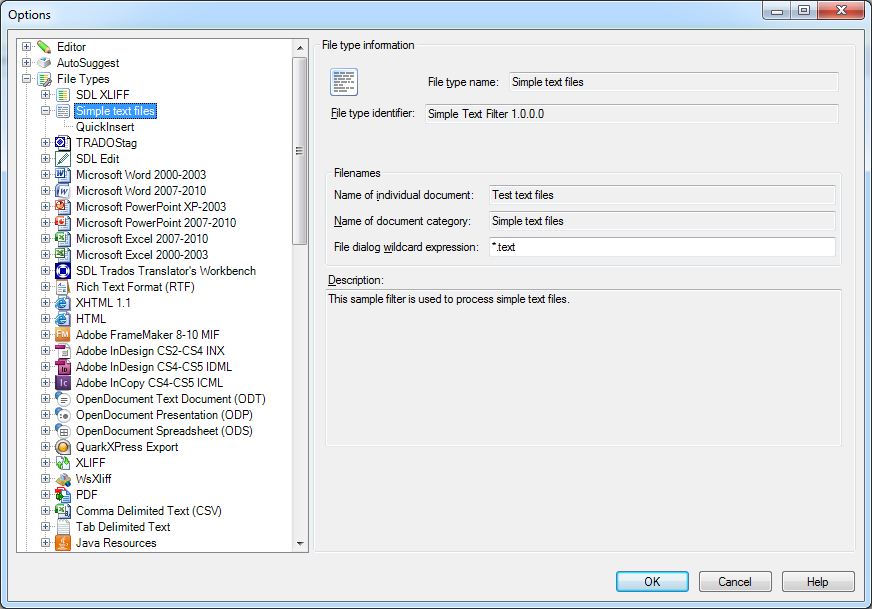The image size is (872, 609).
Task: Select Java Resources in the tree
Action: 116,543
